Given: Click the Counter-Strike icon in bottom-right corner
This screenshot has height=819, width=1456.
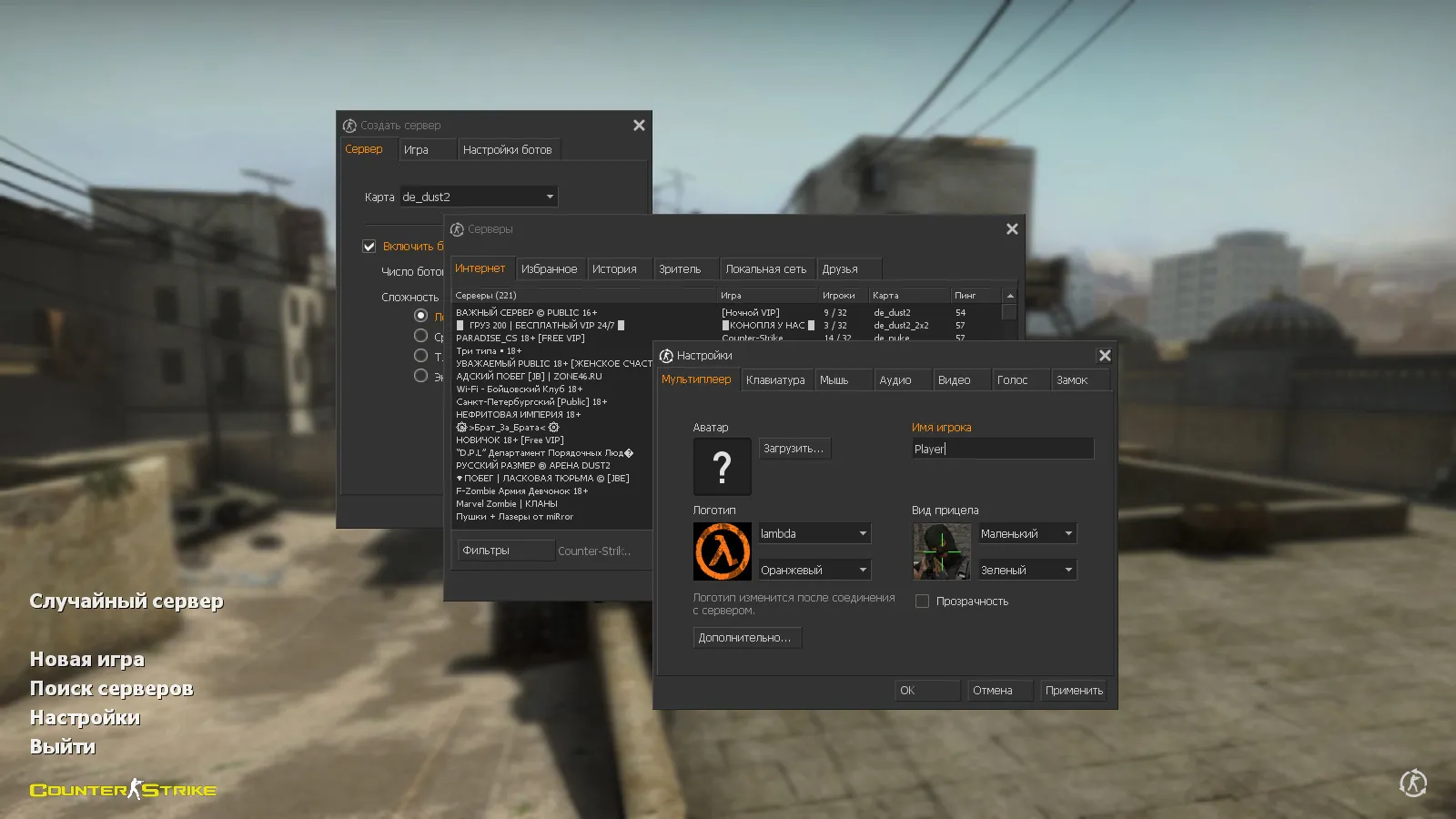Looking at the screenshot, I should pyautogui.click(x=1412, y=783).
